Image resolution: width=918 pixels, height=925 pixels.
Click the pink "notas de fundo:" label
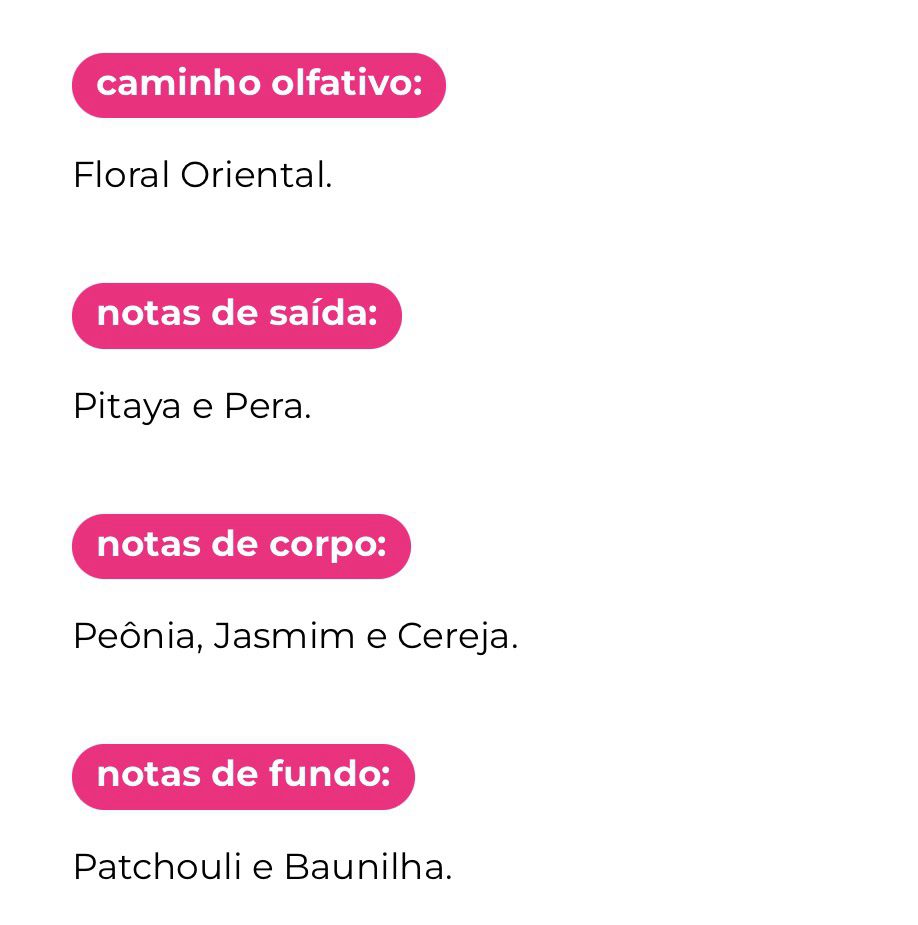(243, 776)
